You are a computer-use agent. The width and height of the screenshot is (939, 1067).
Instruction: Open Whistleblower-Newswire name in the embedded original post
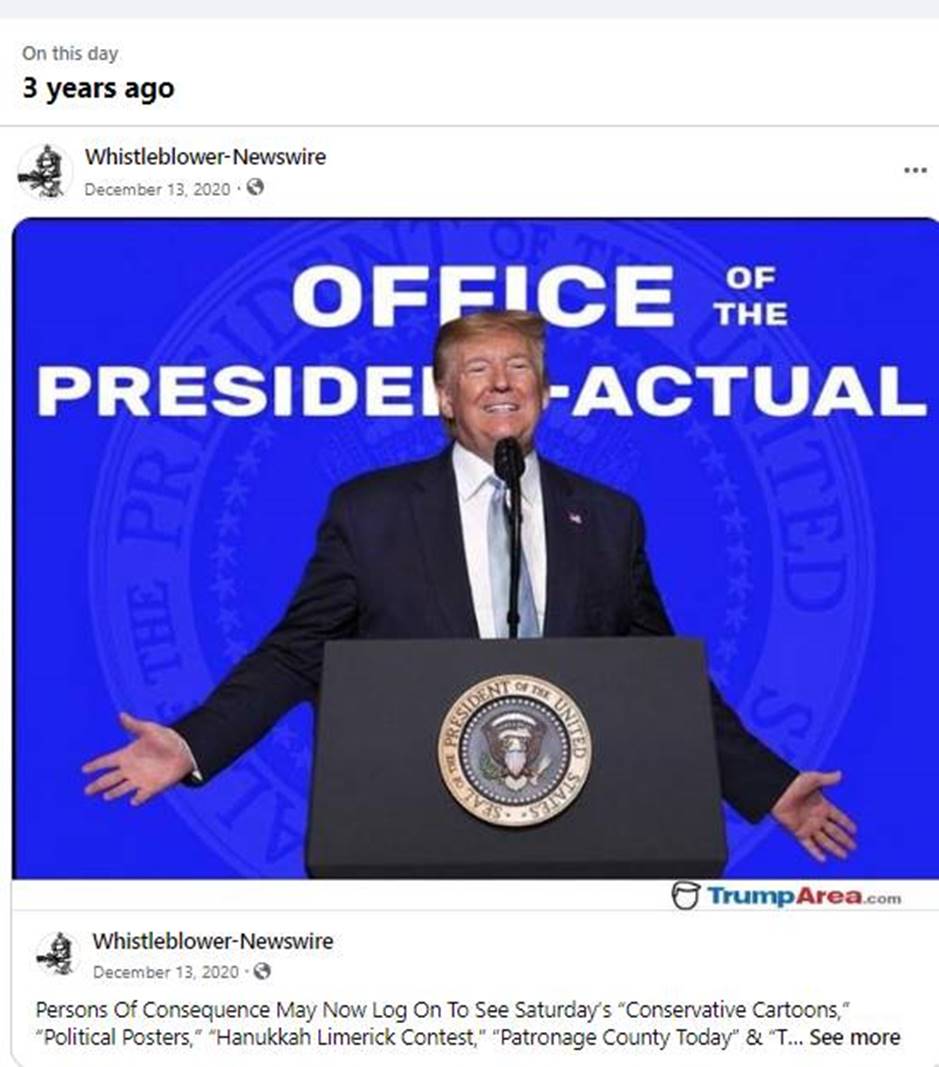[x=213, y=941]
